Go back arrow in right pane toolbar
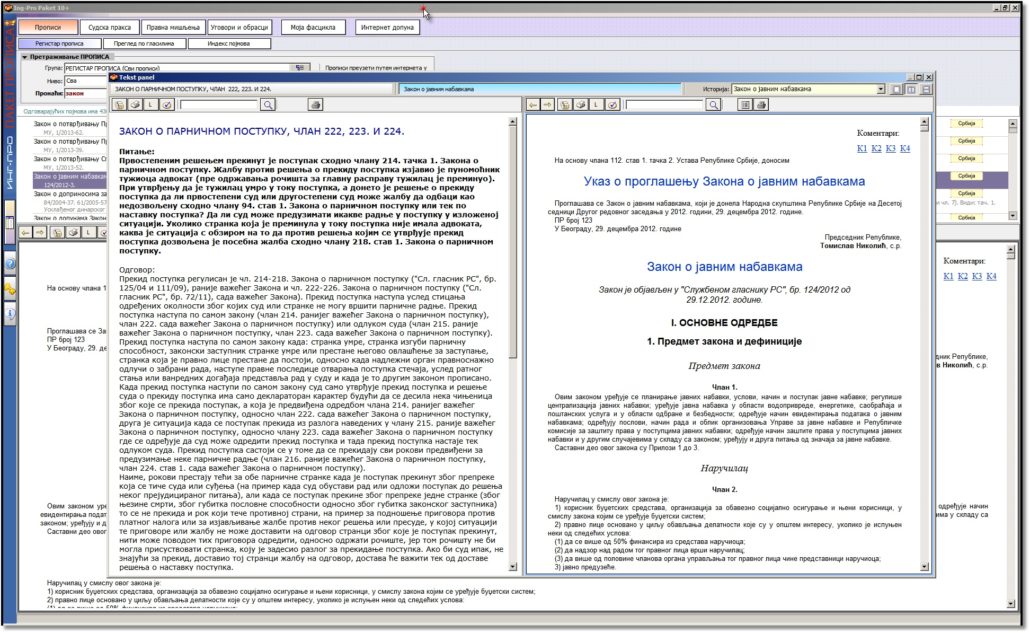Viewport: 1030px width, 633px height. point(533,105)
